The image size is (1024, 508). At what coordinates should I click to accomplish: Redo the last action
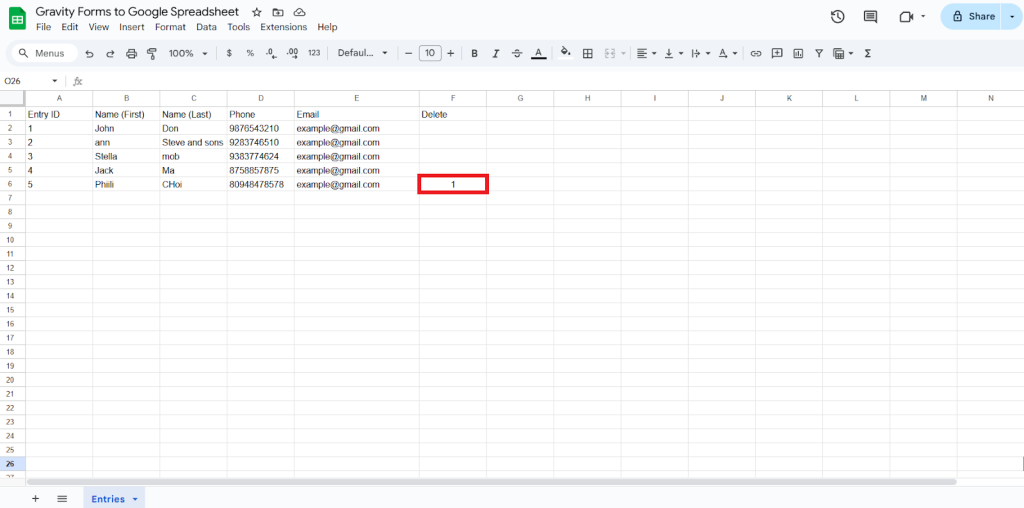click(110, 54)
